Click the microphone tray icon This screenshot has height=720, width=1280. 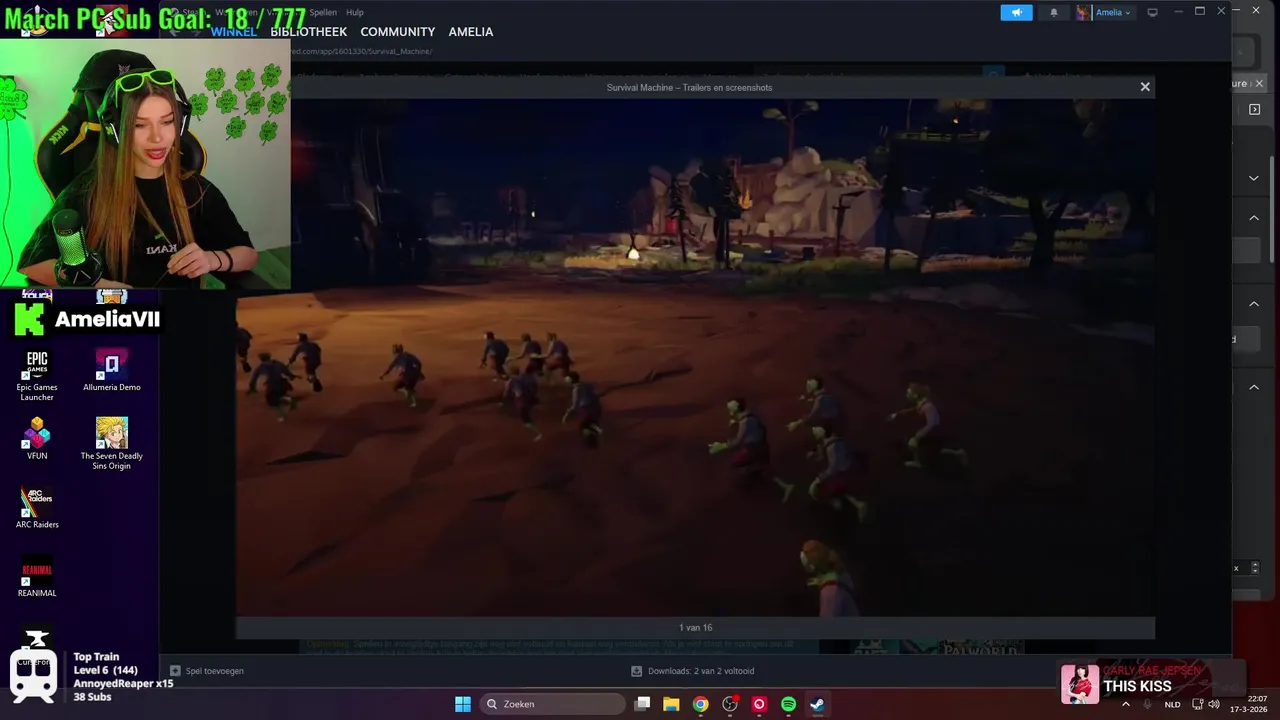coord(1147,704)
